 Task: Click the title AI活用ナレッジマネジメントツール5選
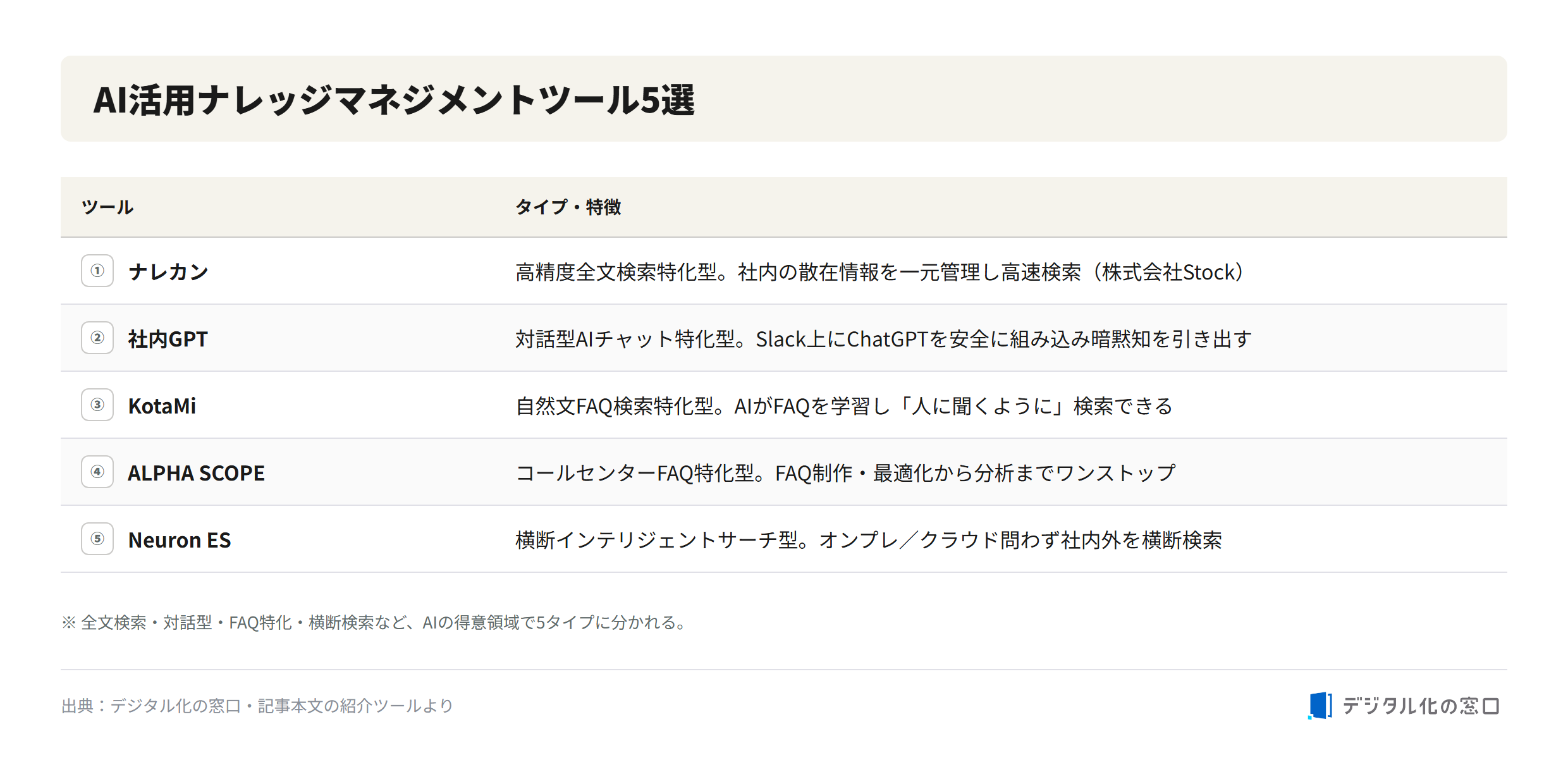pyautogui.click(x=394, y=100)
